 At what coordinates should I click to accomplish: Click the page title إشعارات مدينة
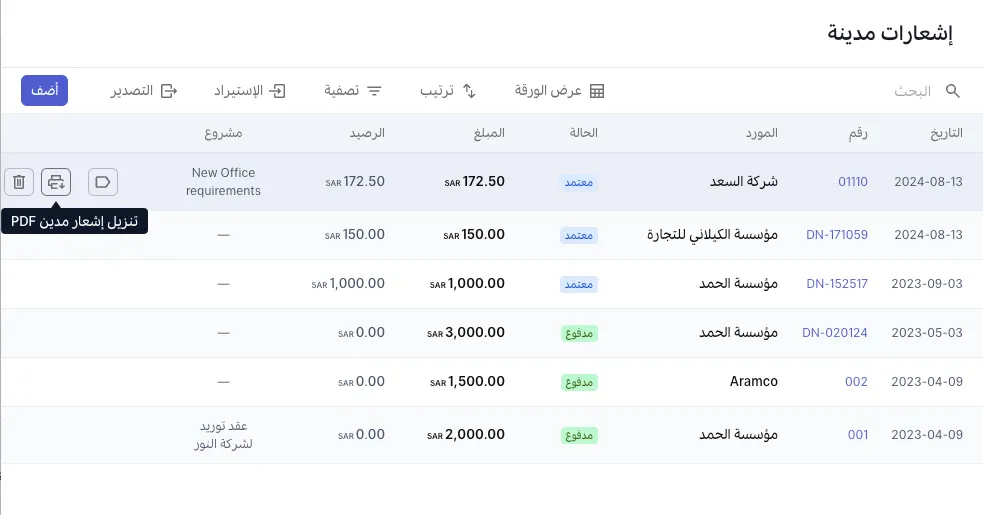pos(890,33)
